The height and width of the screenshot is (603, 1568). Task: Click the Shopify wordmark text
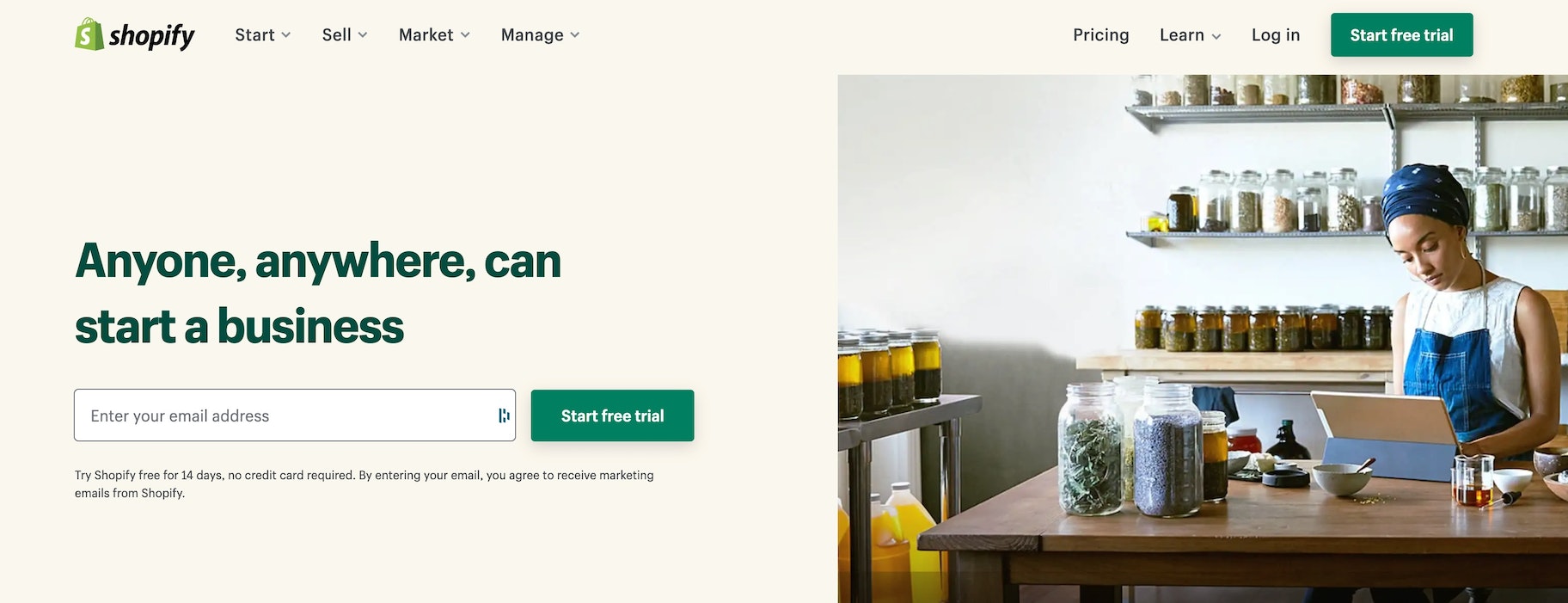[152, 36]
